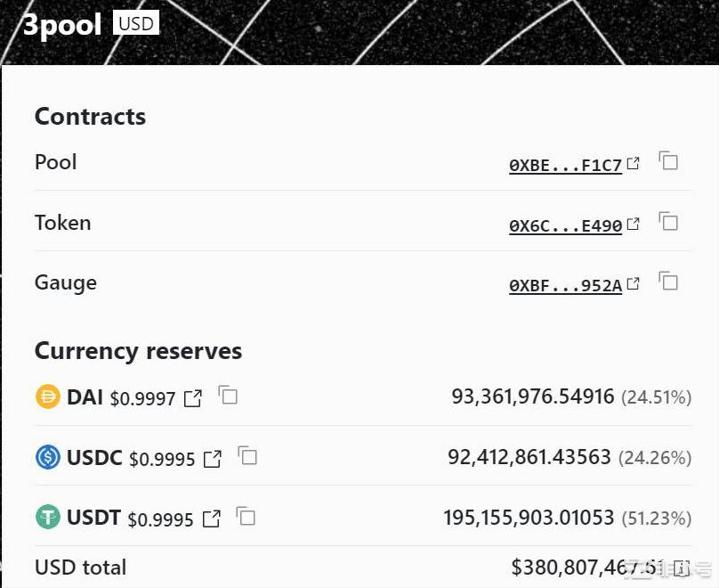Open DAI token external link
The image size is (719, 588).
tap(193, 398)
